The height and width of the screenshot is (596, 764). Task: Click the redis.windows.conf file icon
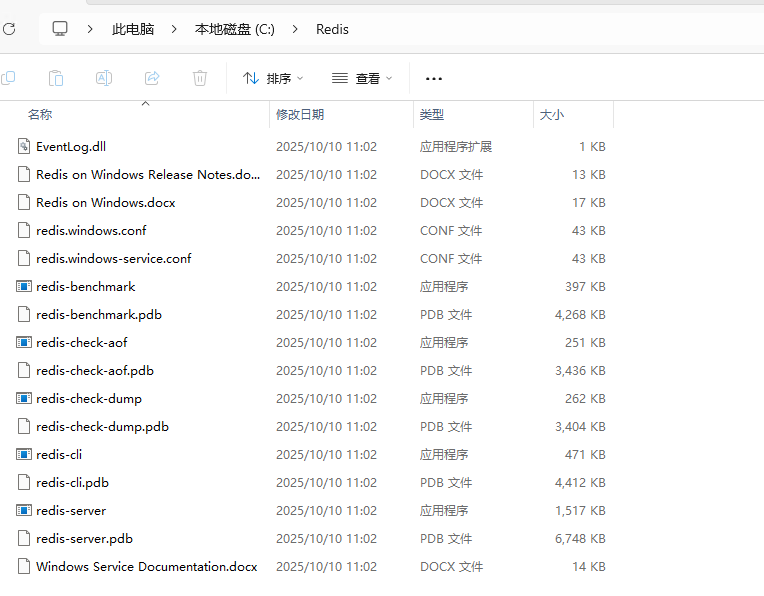pyautogui.click(x=24, y=230)
